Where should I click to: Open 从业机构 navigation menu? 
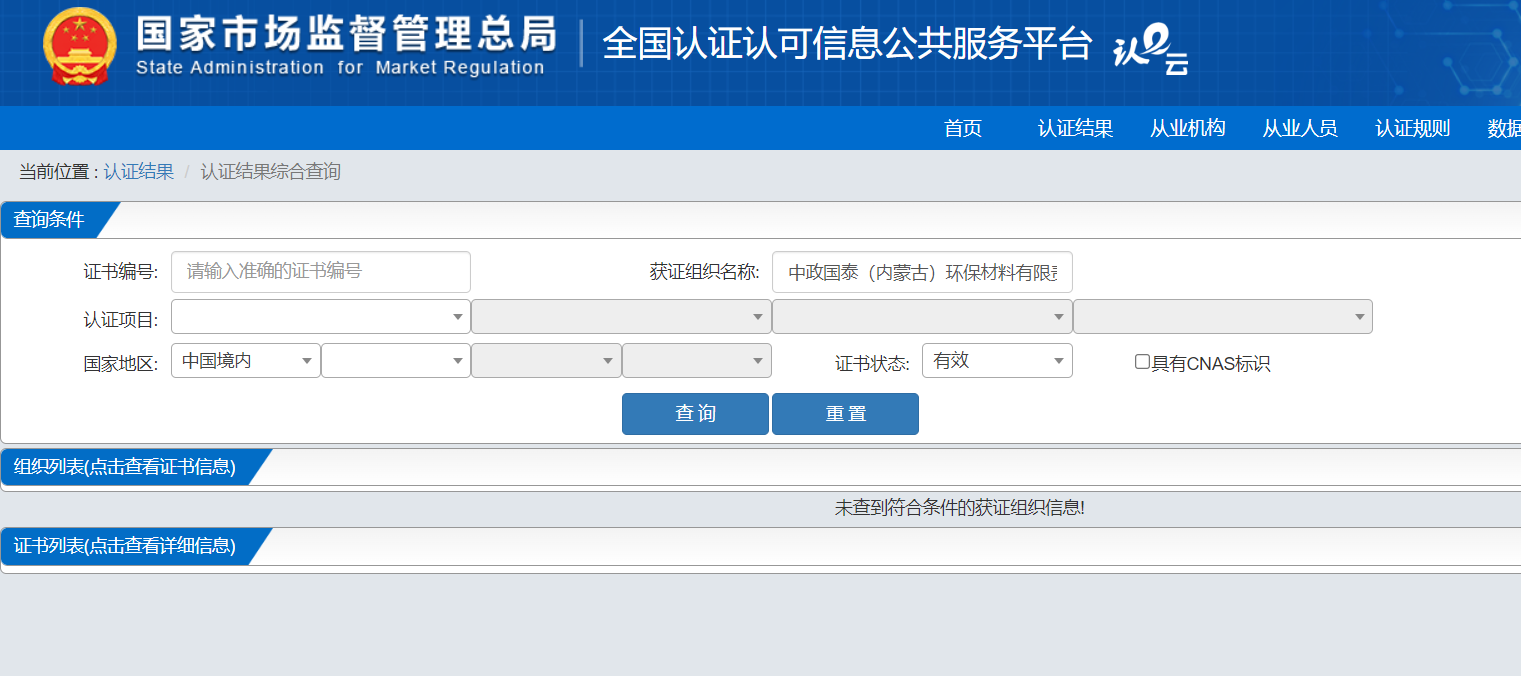click(1188, 128)
